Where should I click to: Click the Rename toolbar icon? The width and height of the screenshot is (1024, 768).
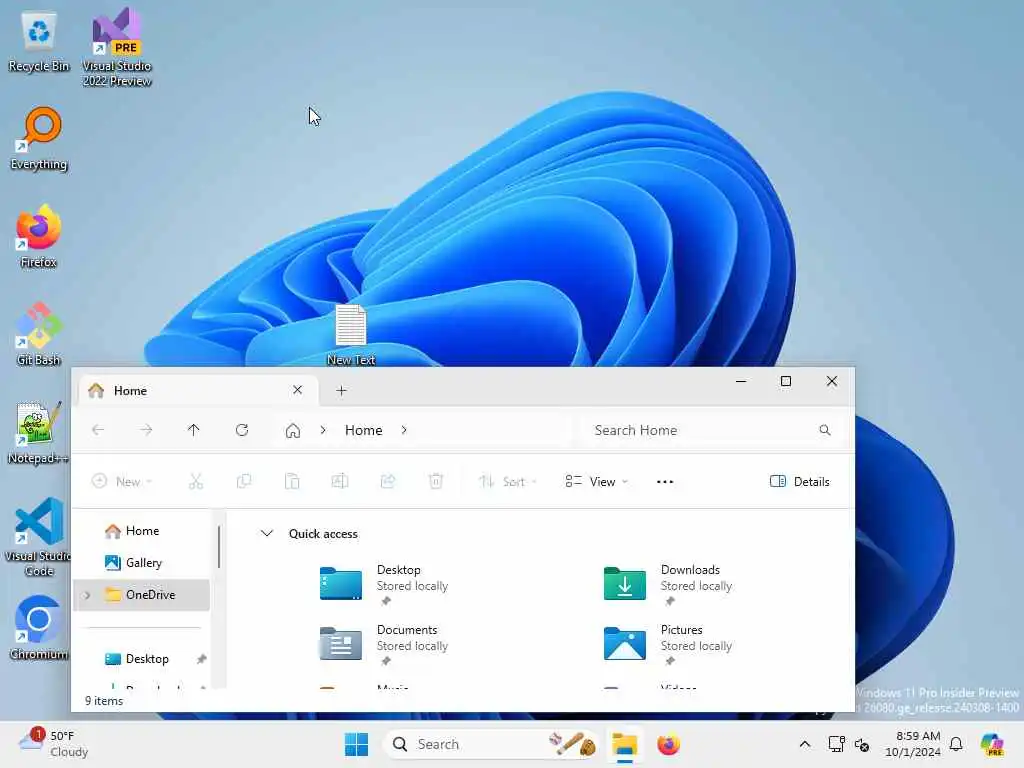[x=340, y=482]
